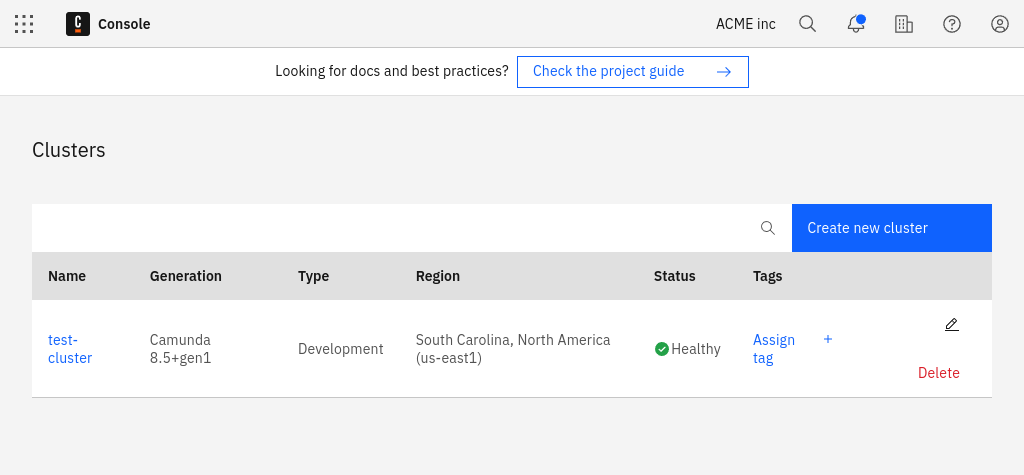This screenshot has width=1024, height=475.
Task: Delete the test-cluster
Action: [938, 373]
